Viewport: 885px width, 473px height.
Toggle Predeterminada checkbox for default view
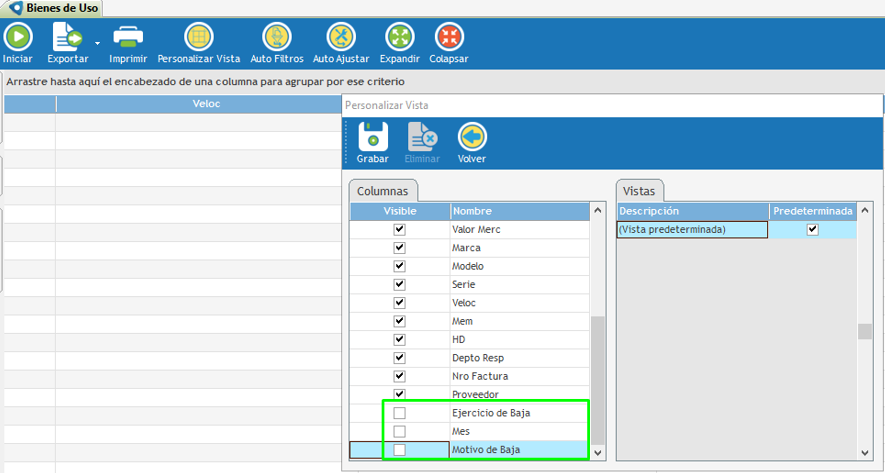813,230
